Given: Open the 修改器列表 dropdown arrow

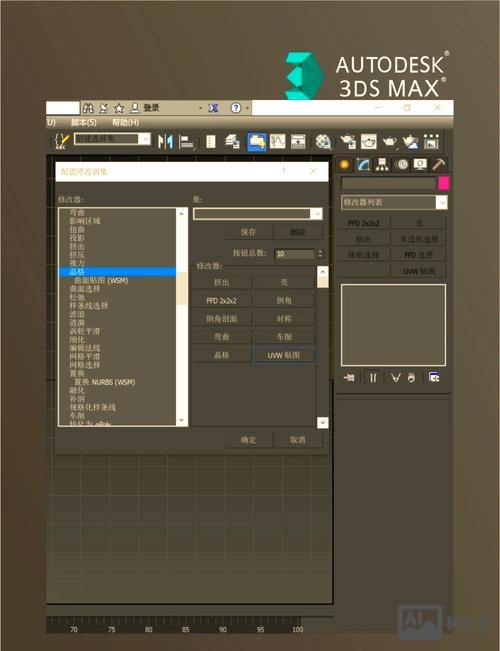Looking at the screenshot, I should click(x=441, y=203).
